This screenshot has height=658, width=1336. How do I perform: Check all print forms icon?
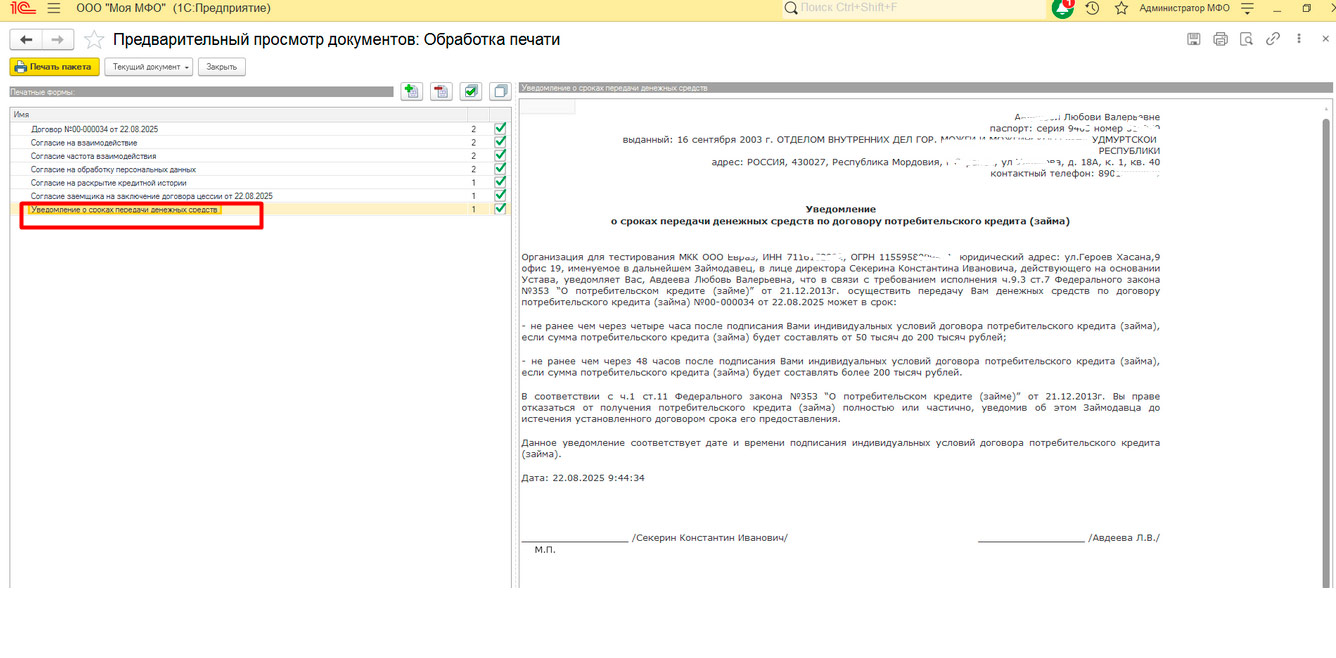471,91
